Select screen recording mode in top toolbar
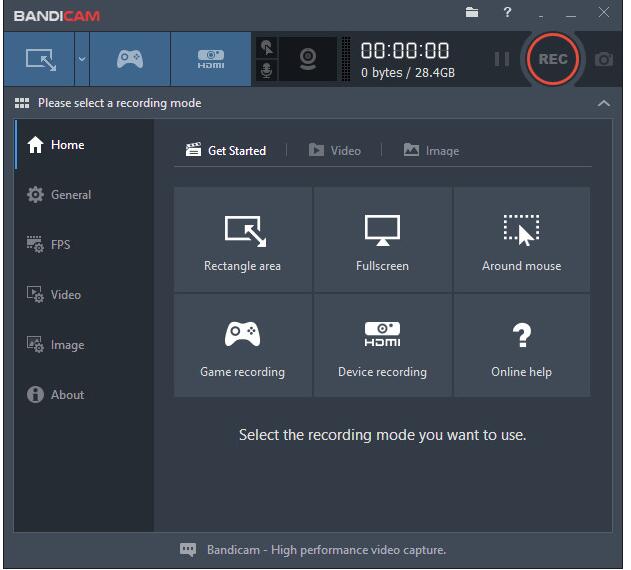The image size is (631, 570). [x=39, y=59]
